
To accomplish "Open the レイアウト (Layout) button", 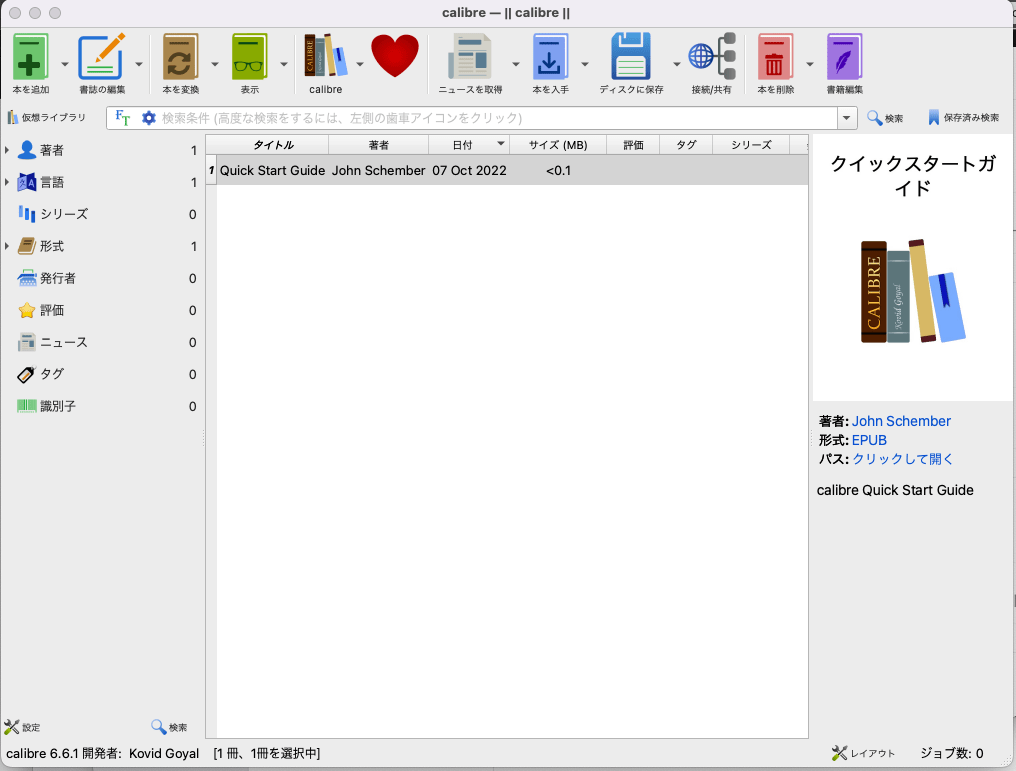I will coord(863,753).
